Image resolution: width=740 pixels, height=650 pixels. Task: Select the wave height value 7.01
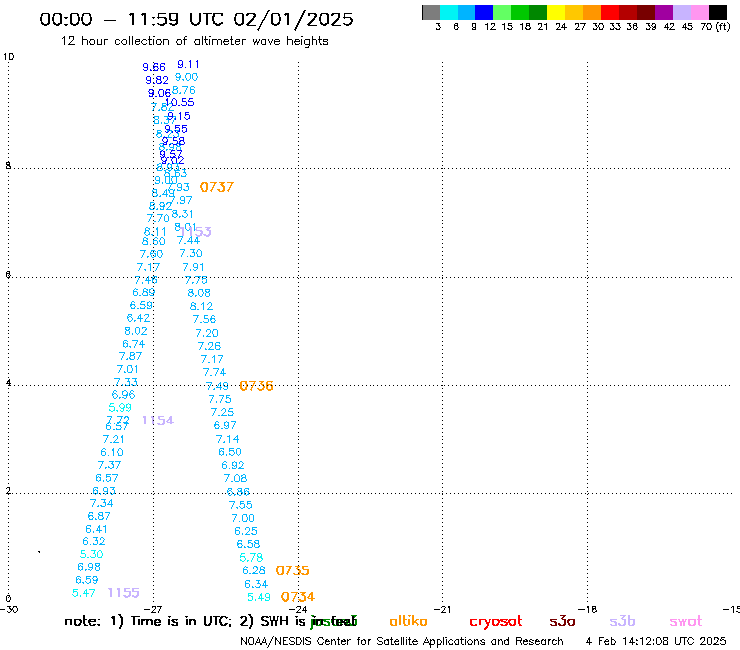[x=127, y=370]
